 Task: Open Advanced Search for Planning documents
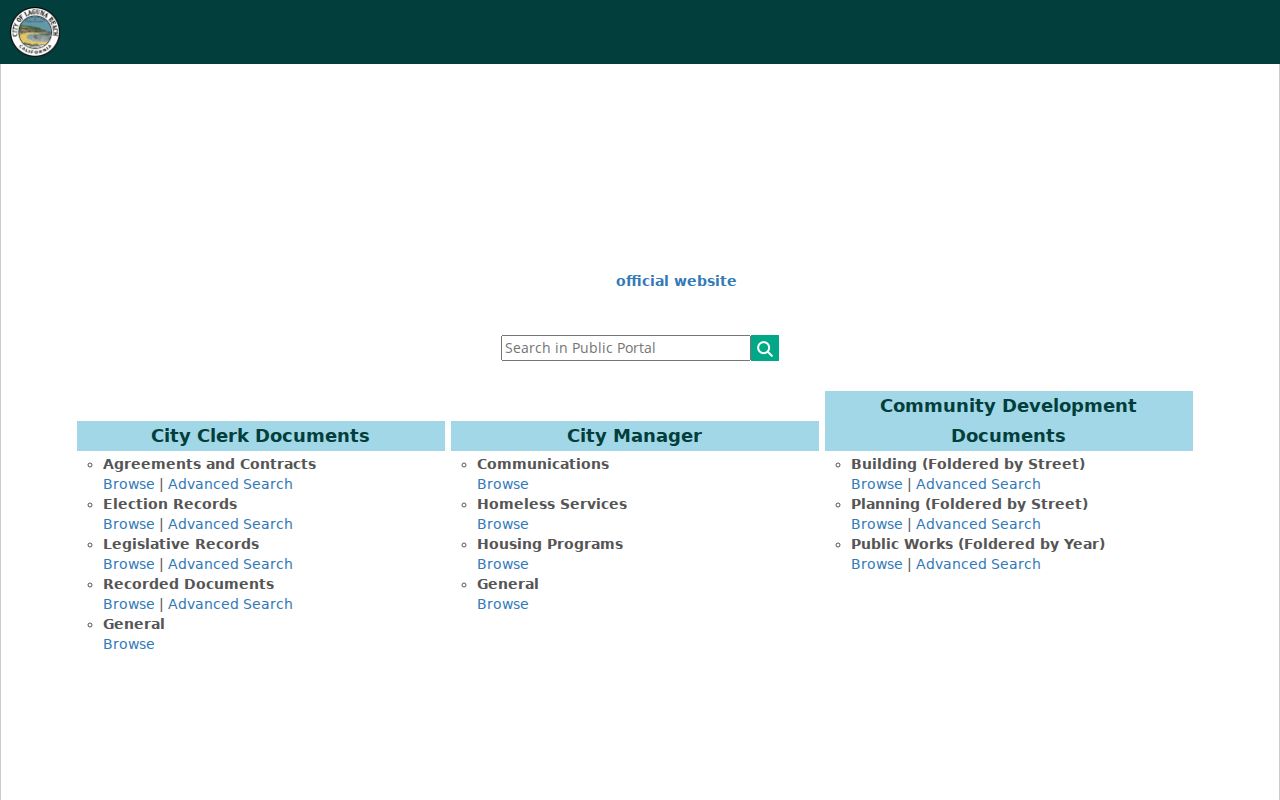[978, 524]
